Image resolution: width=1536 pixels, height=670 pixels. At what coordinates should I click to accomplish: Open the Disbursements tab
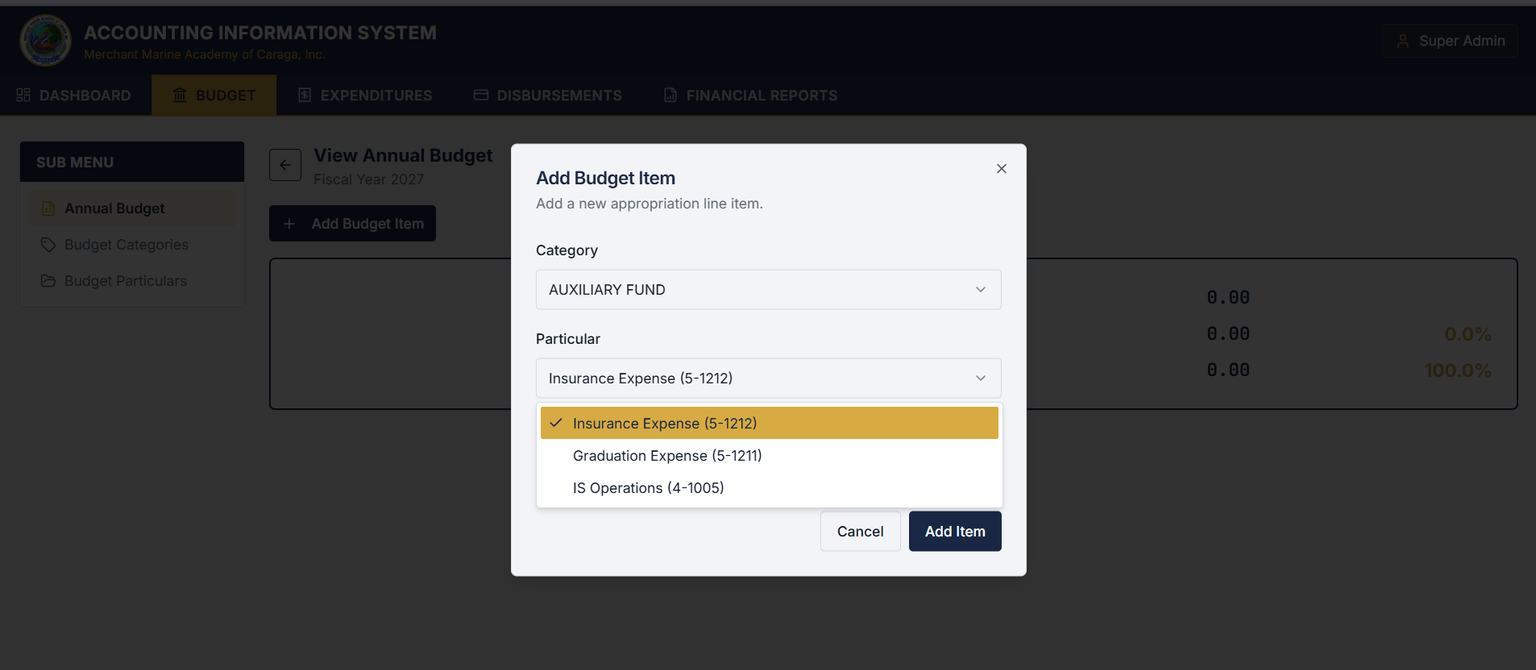(548, 95)
